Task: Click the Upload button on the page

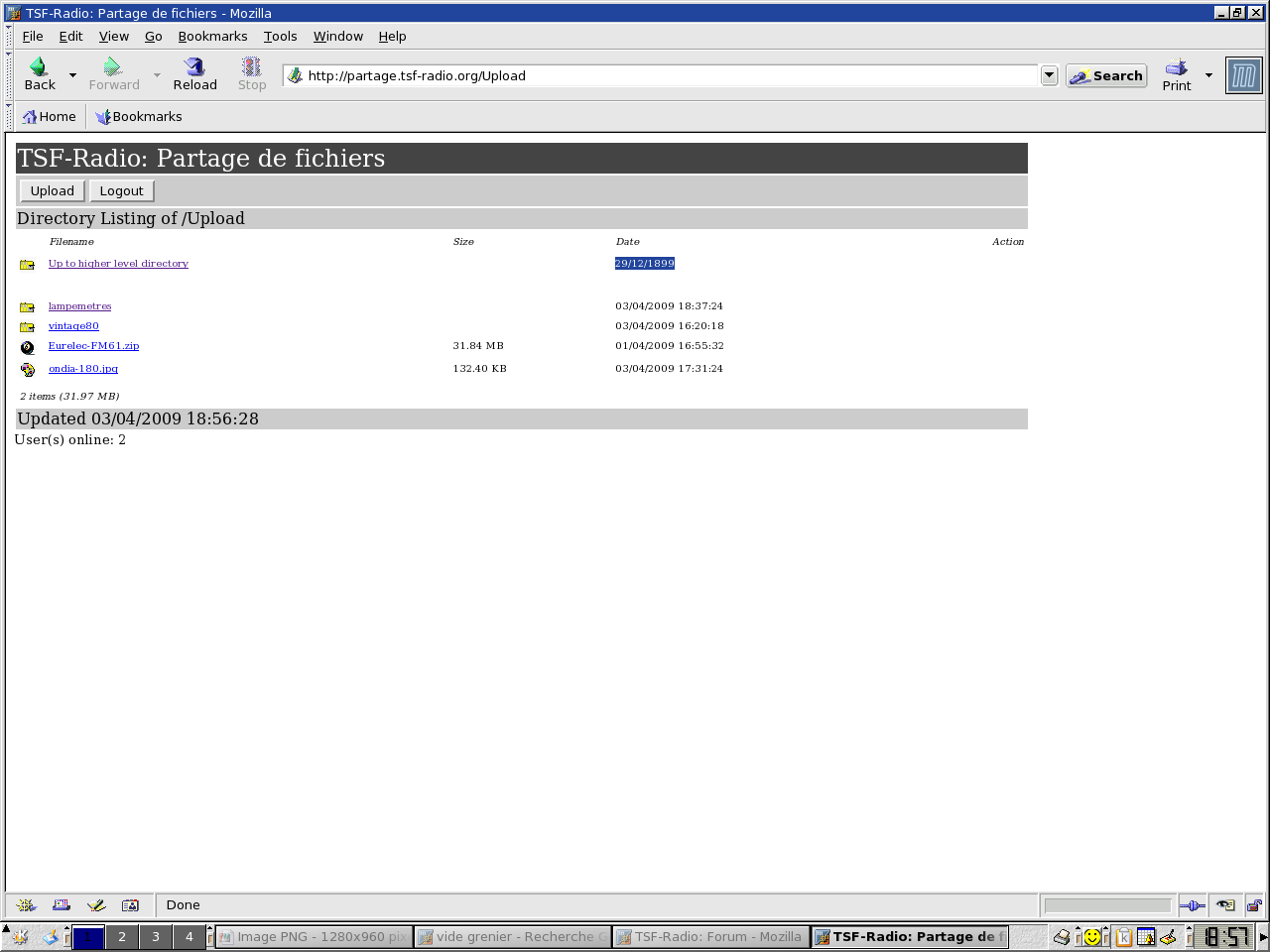Action: coord(53,190)
